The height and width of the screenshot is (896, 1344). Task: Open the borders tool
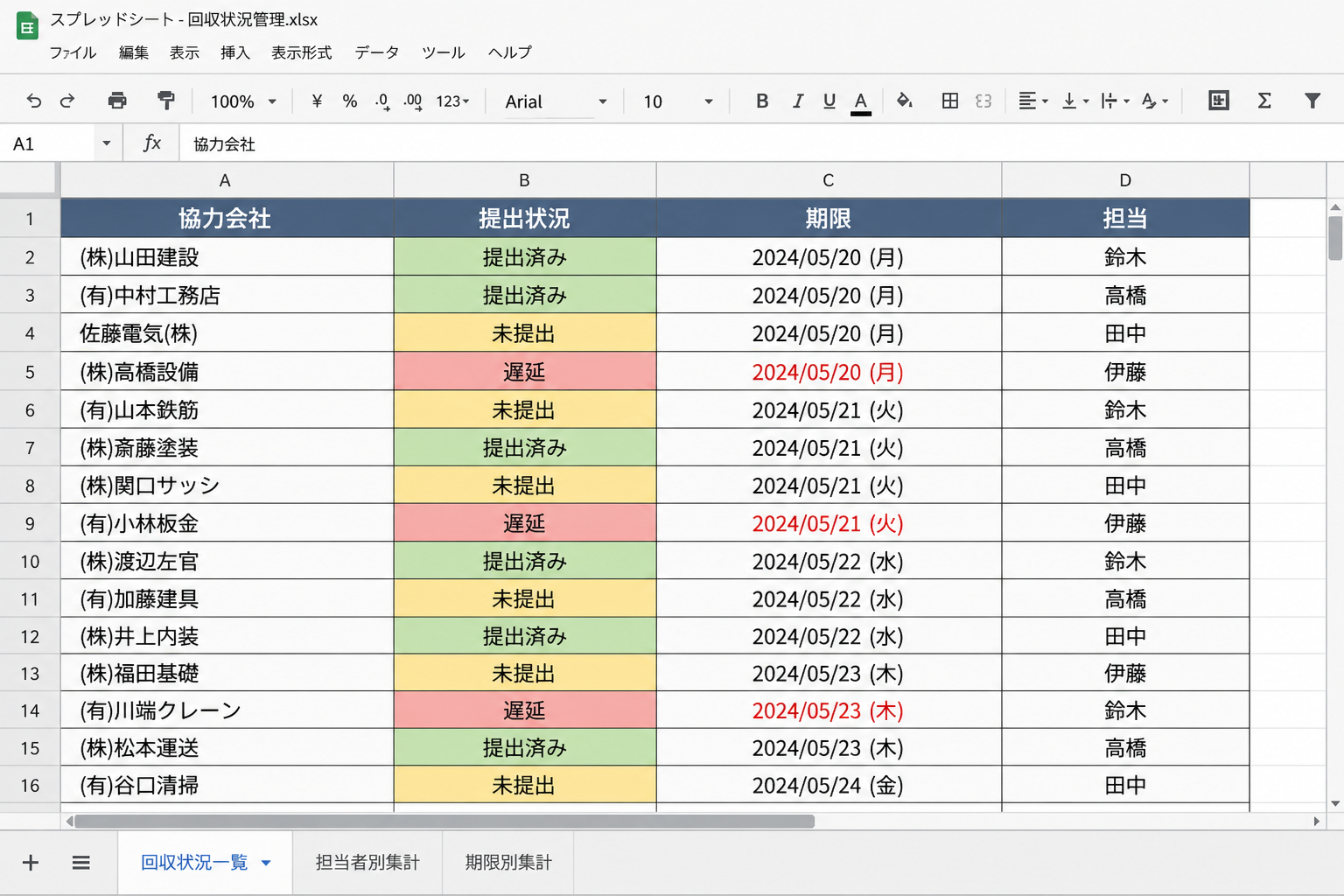(950, 101)
